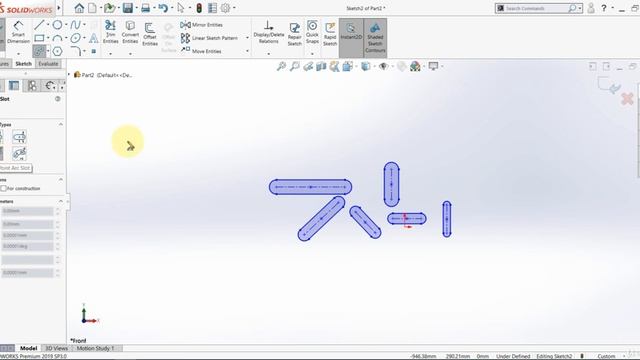The image size is (640, 360).
Task: Activate the Select cursor tool
Action: point(181,8)
